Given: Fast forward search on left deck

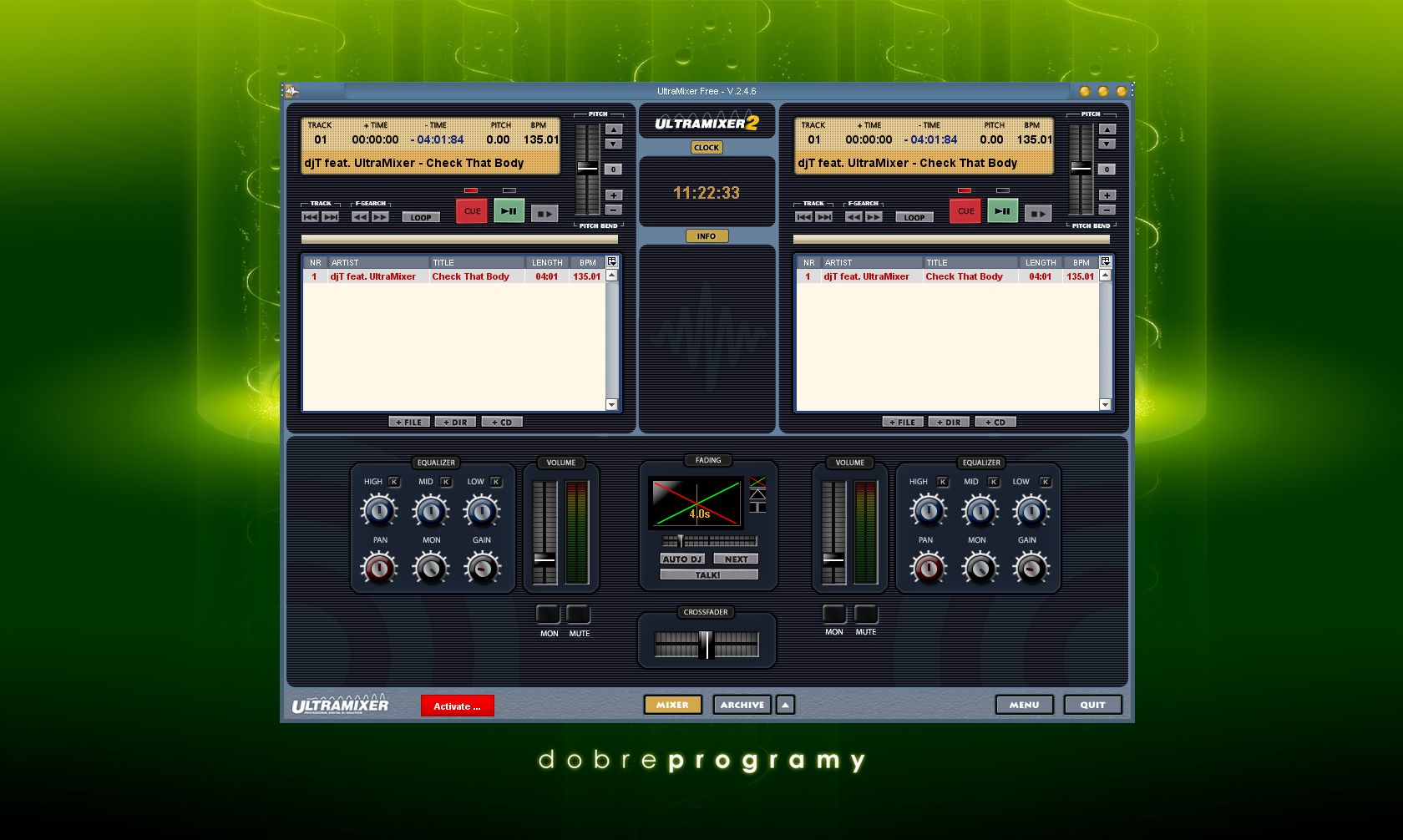Looking at the screenshot, I should pos(380,217).
